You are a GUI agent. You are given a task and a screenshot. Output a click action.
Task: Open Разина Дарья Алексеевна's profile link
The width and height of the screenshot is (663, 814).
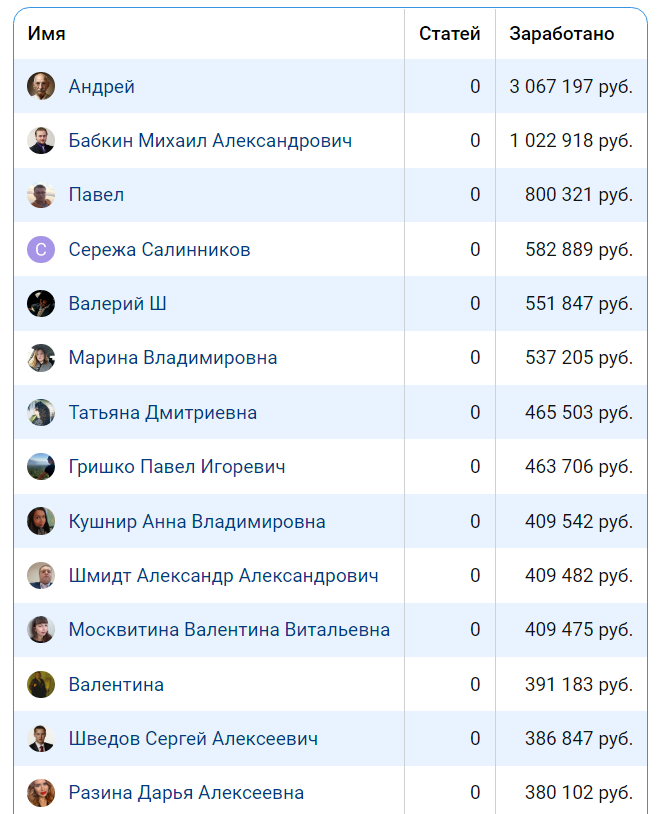[x=186, y=793]
